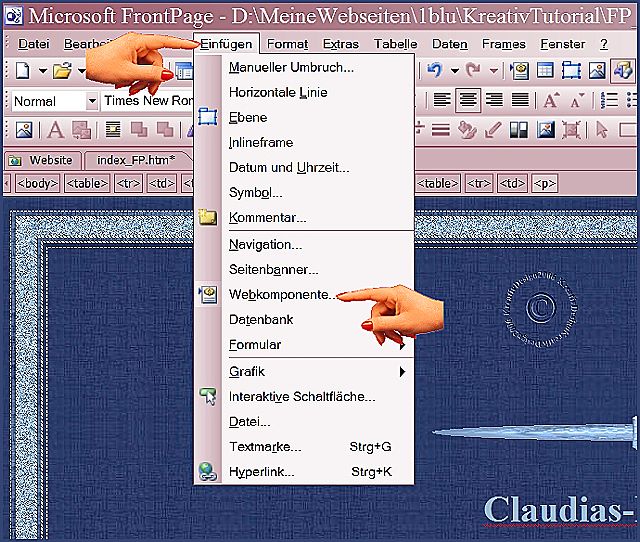Click the Insert Table toolbar icon
The width and height of the screenshot is (640, 542).
pyautogui.click(x=545, y=71)
